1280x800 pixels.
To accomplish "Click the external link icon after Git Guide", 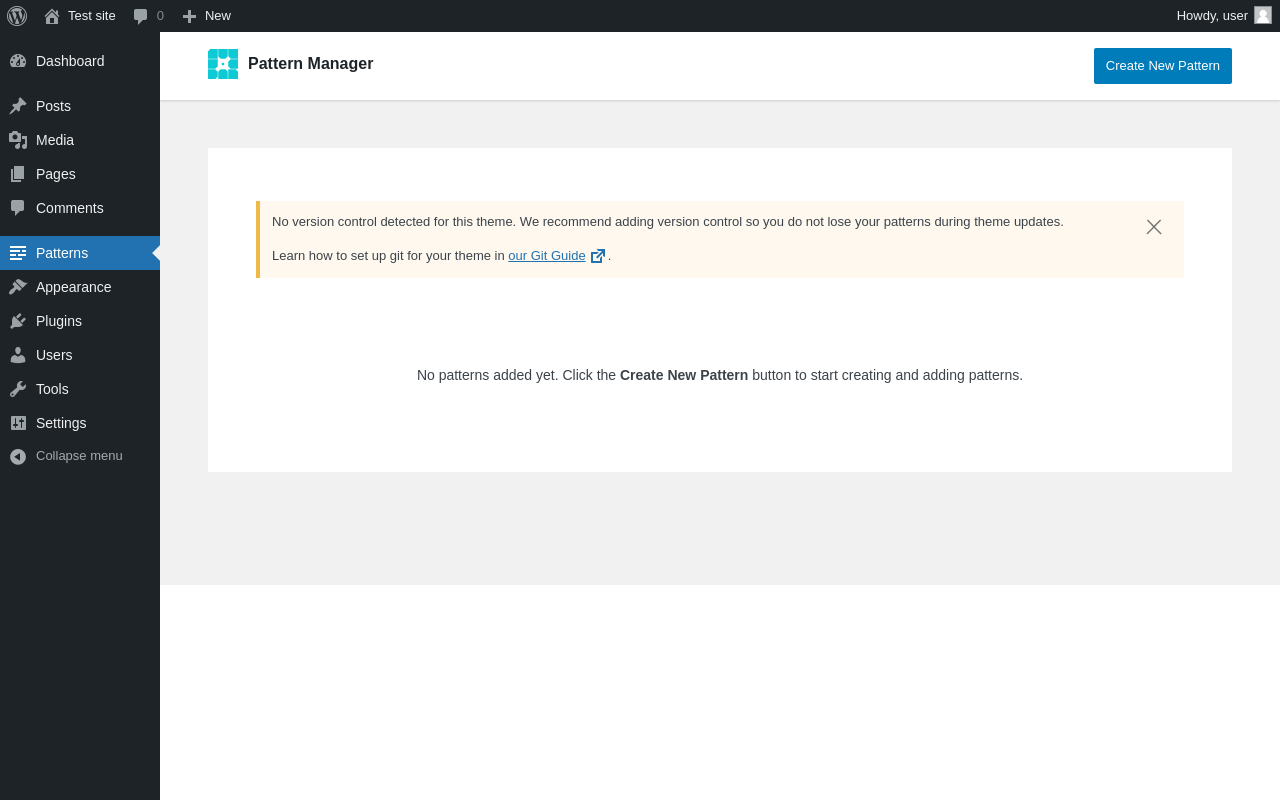I will [598, 256].
